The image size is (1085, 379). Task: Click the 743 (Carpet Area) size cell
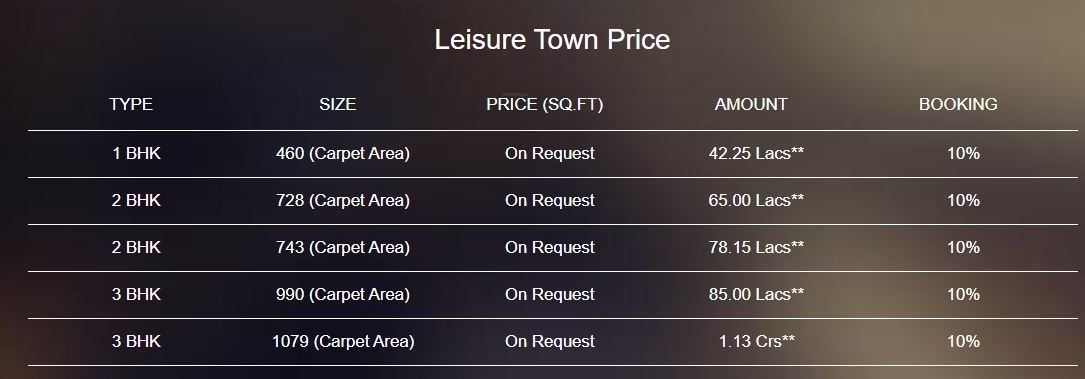[343, 248]
